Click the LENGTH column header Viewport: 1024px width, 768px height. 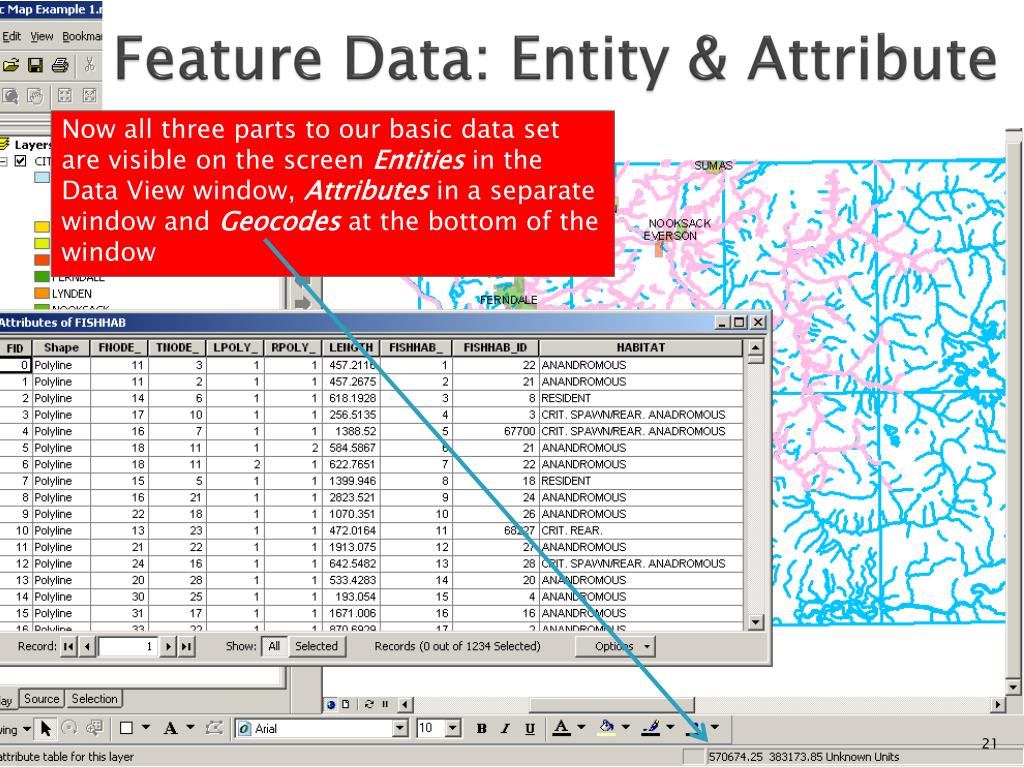click(351, 347)
